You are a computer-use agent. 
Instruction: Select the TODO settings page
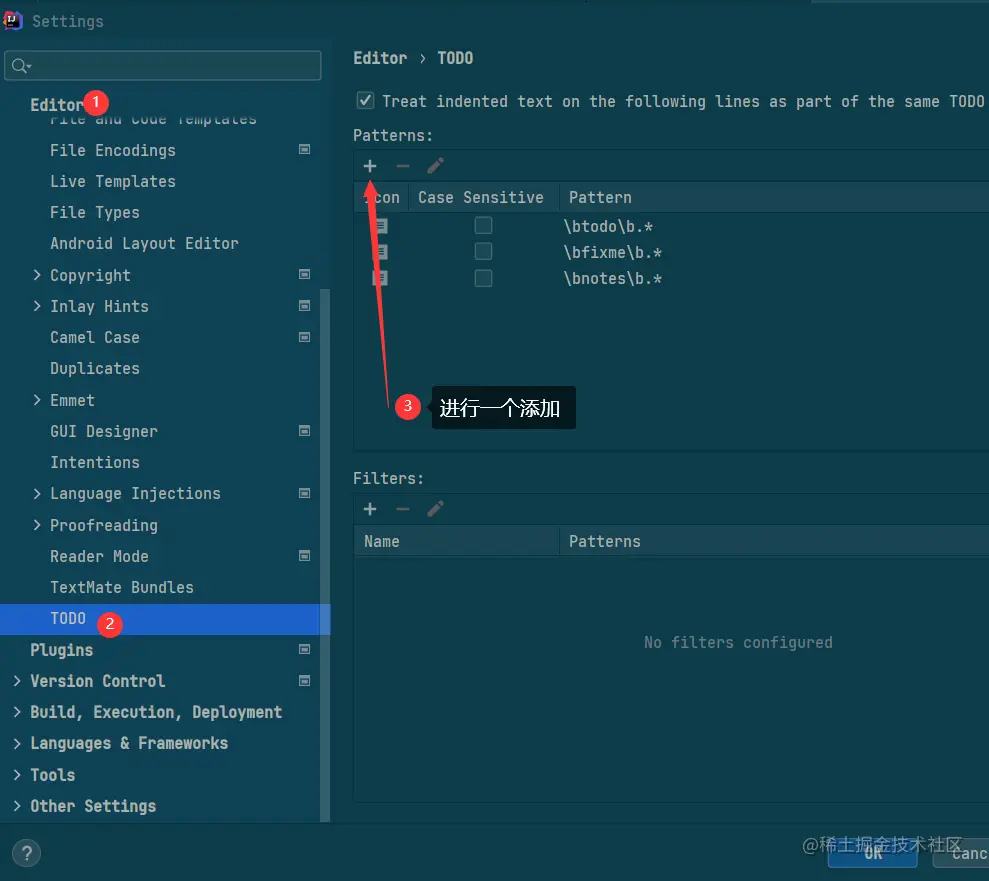165,619
